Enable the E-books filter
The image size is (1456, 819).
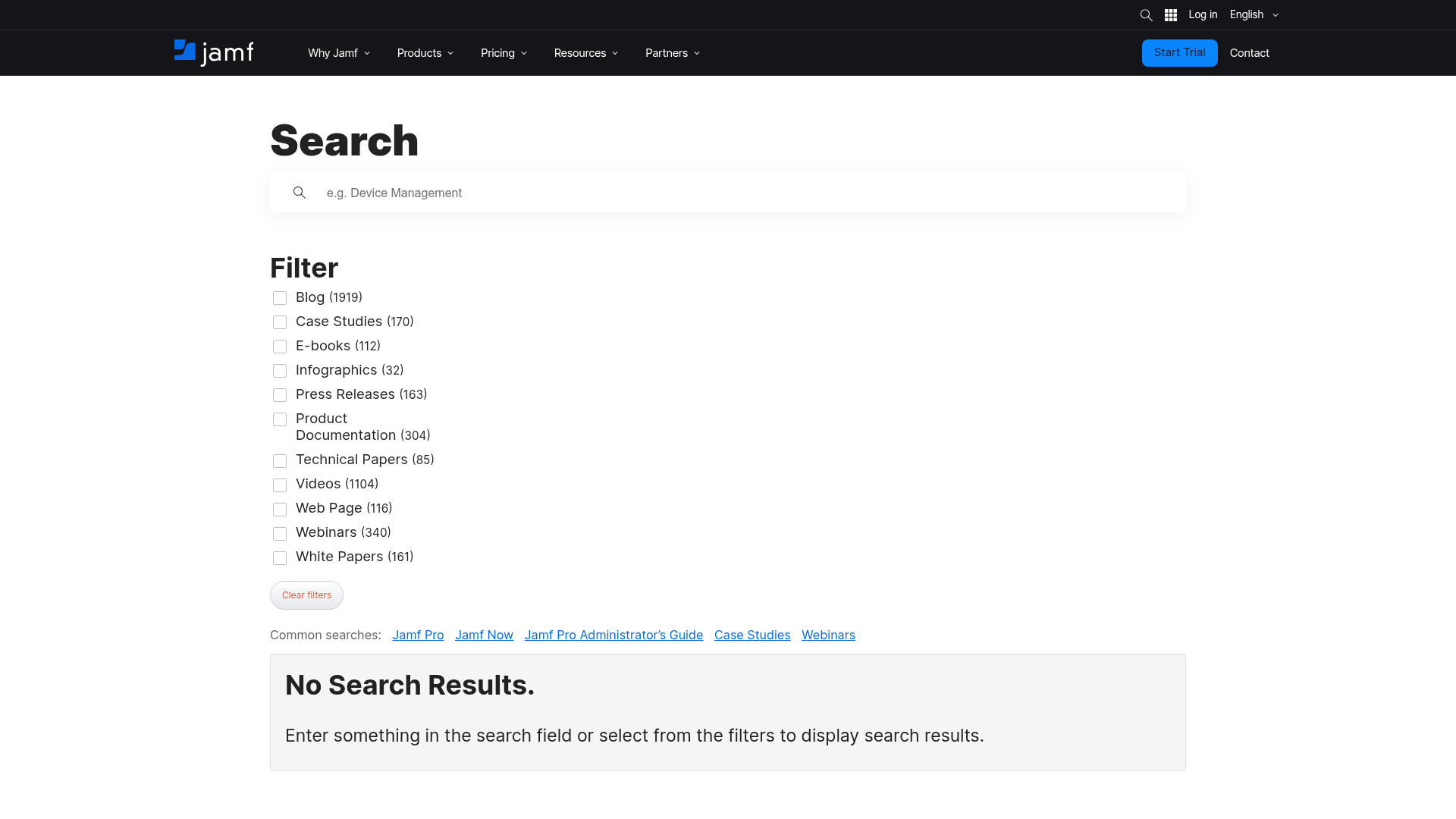click(x=280, y=347)
